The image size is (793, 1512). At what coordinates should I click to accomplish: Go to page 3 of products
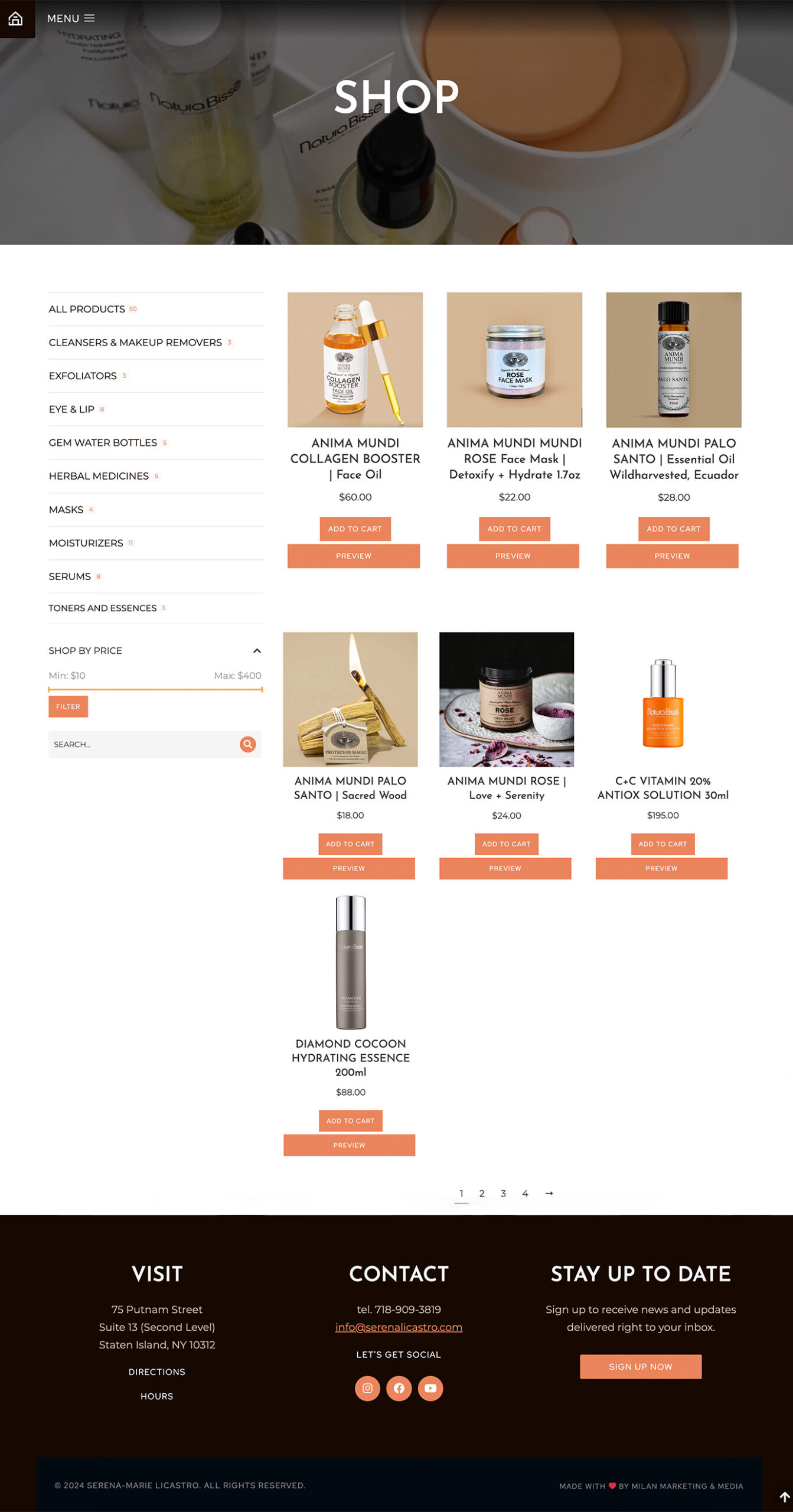[503, 1193]
